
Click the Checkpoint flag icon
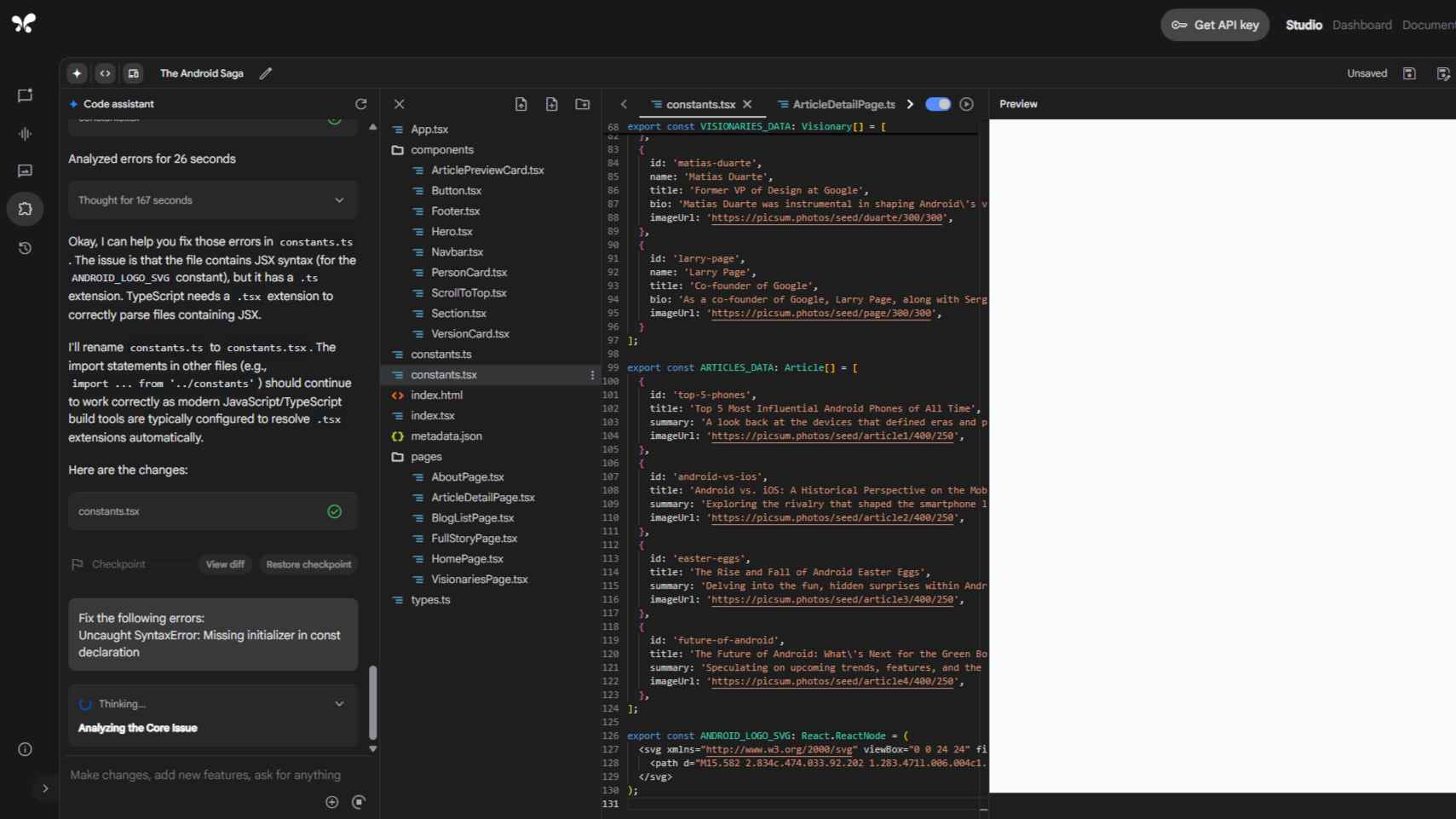[78, 564]
